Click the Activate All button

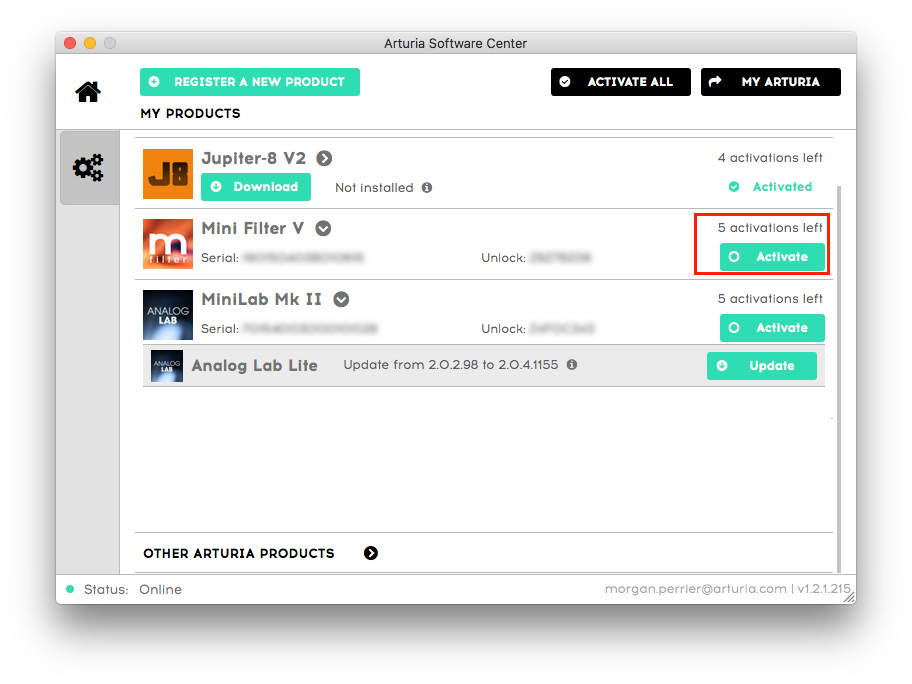621,82
